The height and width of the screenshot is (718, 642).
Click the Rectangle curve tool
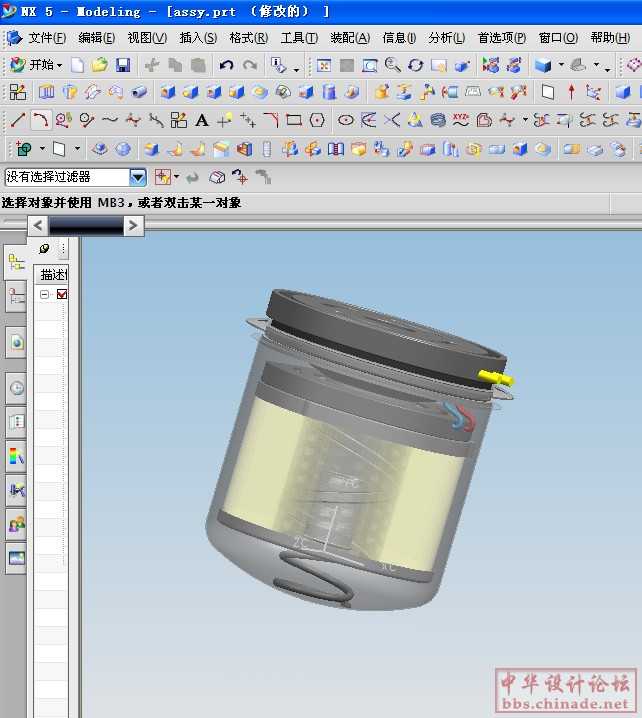tap(294, 120)
